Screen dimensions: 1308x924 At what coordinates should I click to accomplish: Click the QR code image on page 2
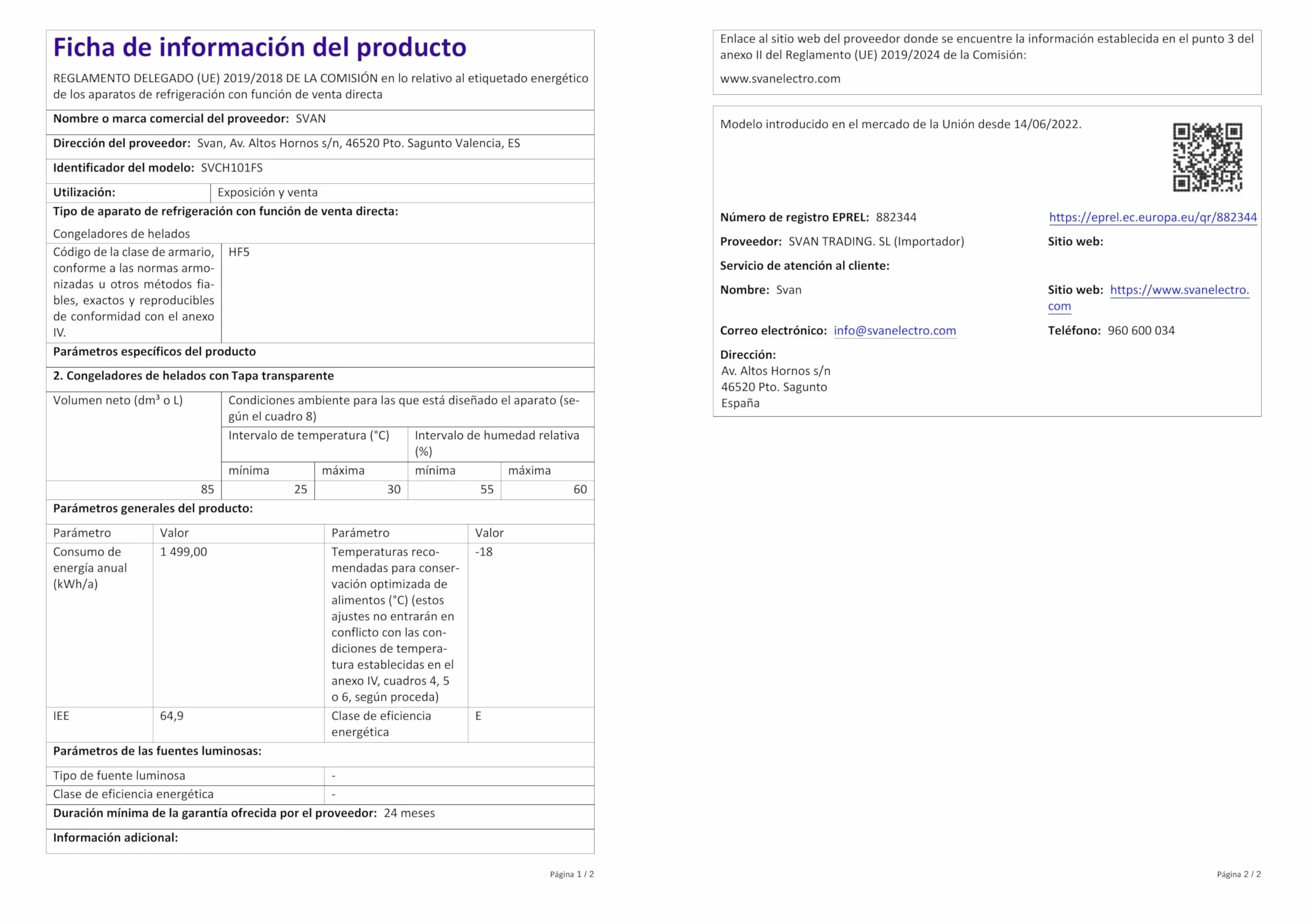pyautogui.click(x=1207, y=157)
